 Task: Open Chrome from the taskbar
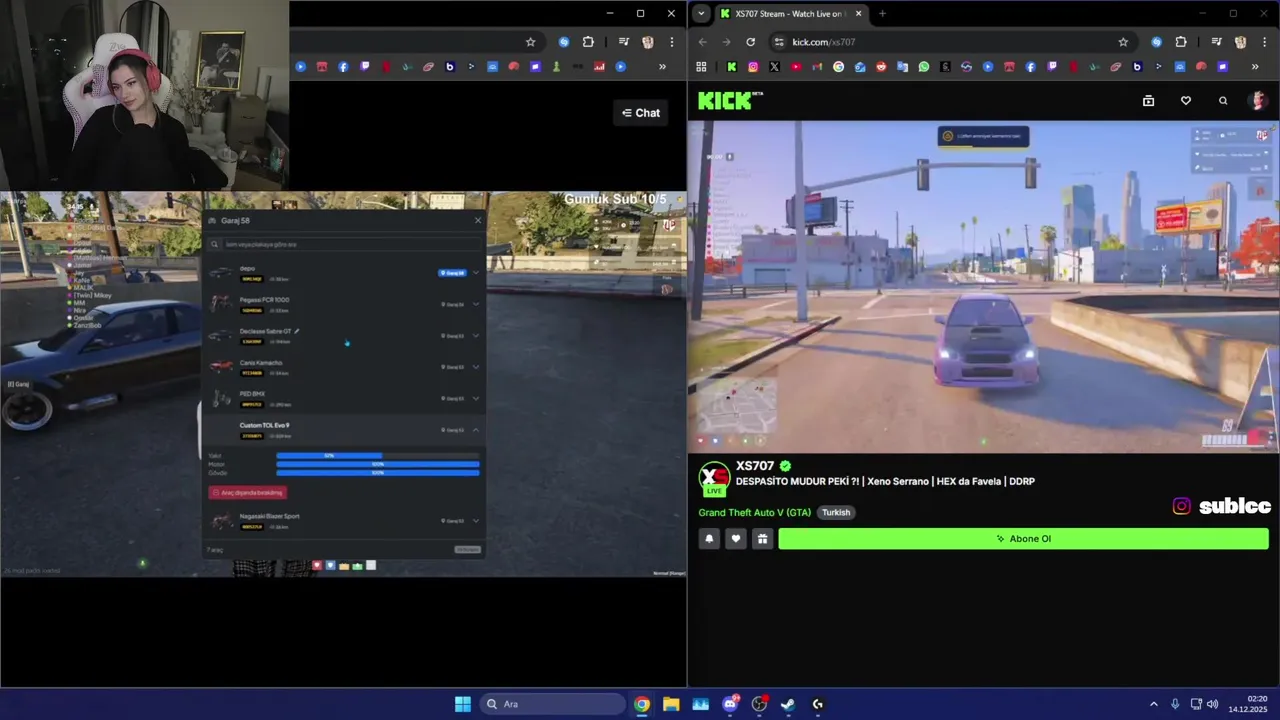[642, 704]
